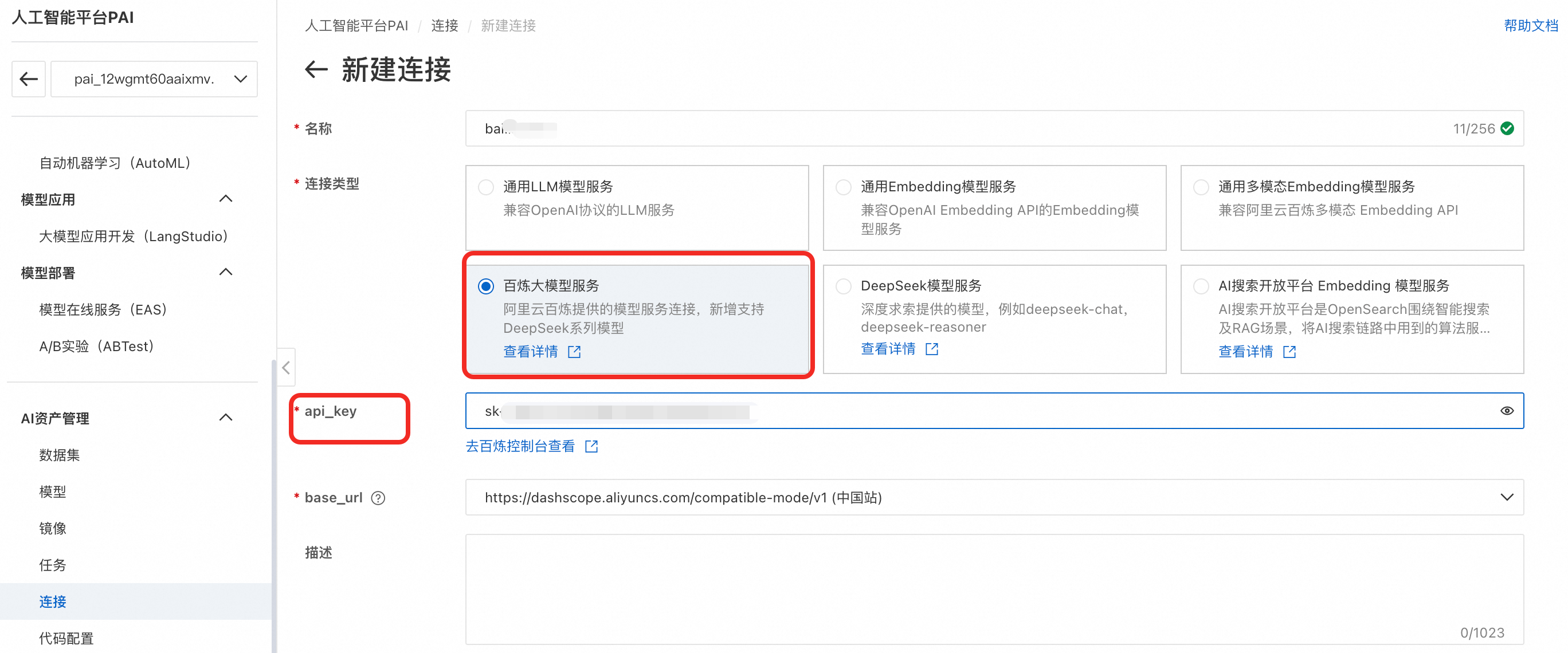Screen dimensions: 1568x653
Task: Click the 0/1023 description counter
Action: (x=1481, y=633)
